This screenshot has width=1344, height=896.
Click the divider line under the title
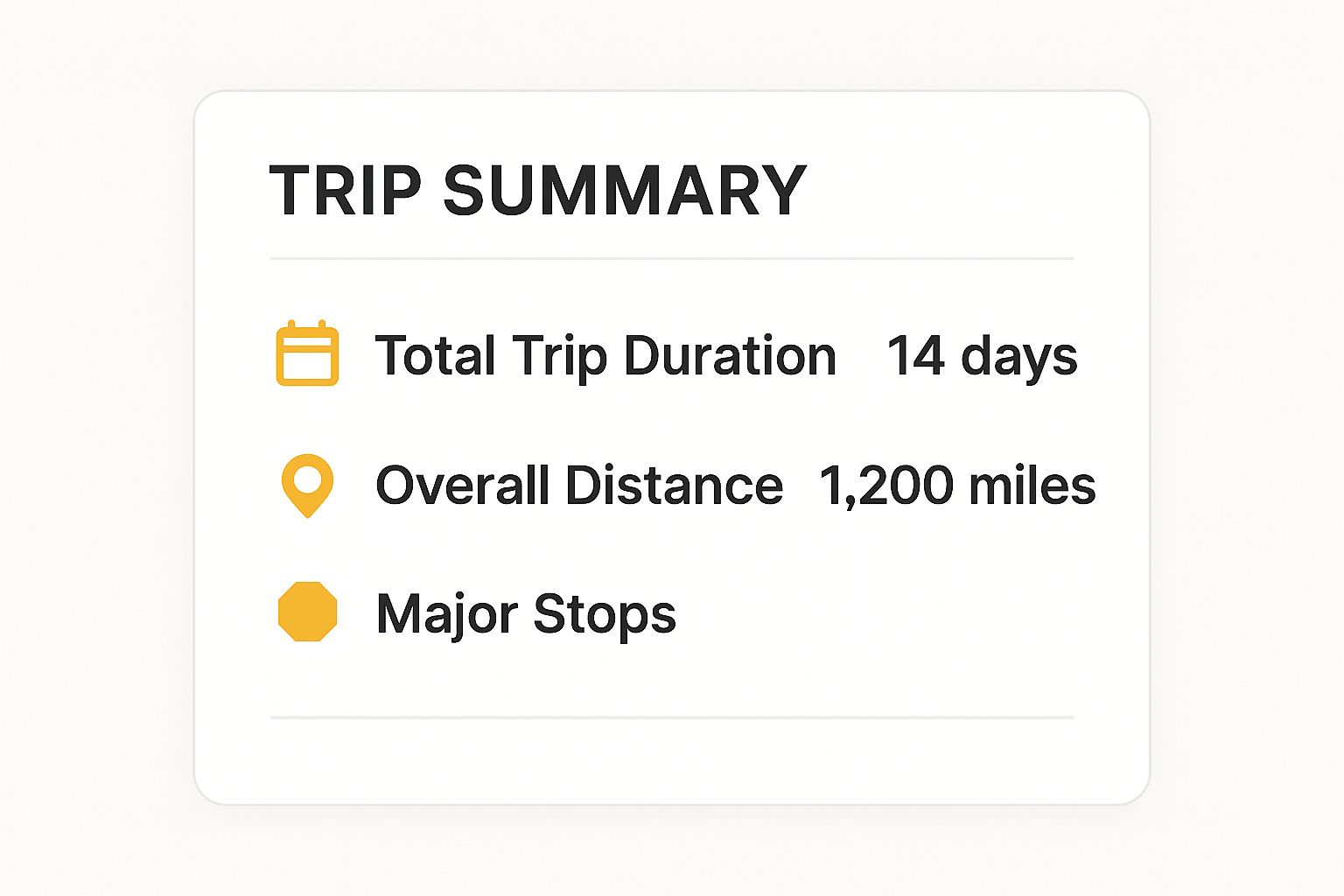[672, 259]
